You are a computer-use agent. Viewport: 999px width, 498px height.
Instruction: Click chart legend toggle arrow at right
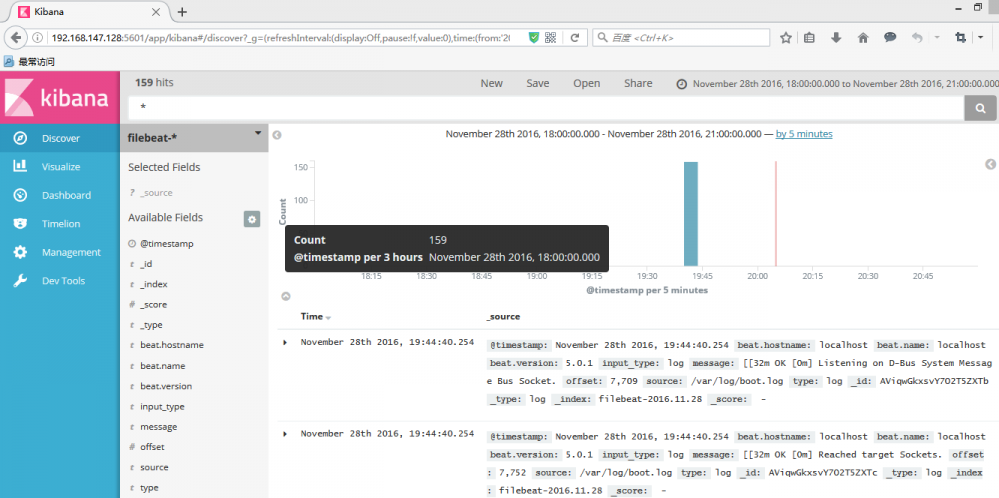[990, 164]
